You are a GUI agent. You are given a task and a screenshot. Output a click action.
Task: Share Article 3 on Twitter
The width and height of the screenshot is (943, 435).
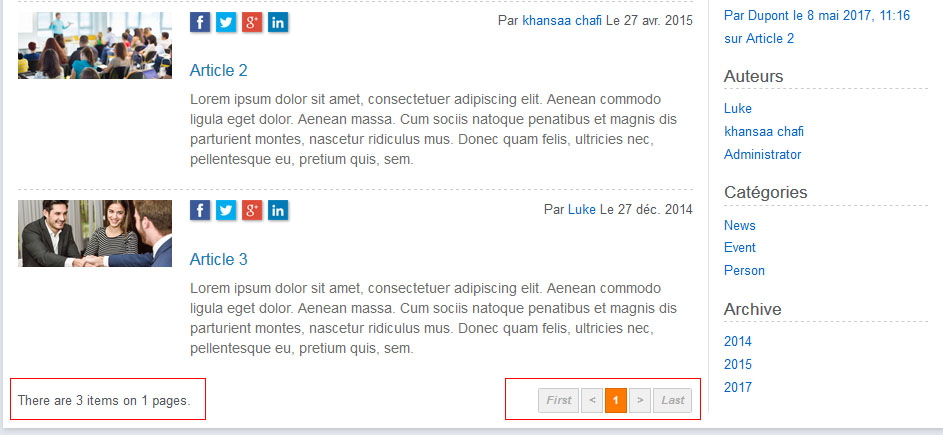pyautogui.click(x=226, y=211)
